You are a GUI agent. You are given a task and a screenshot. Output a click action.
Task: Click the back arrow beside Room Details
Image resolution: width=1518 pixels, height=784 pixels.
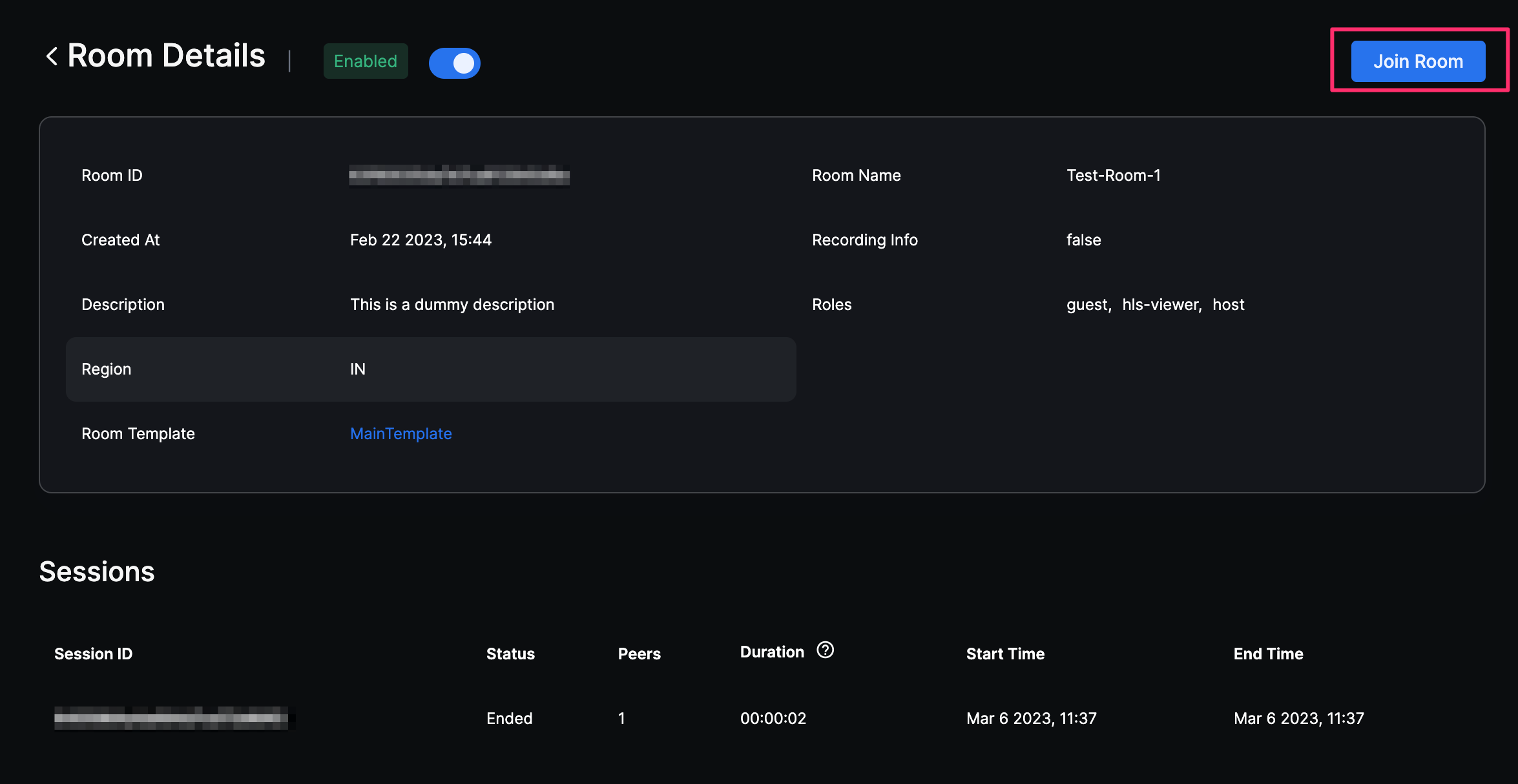pyautogui.click(x=52, y=56)
